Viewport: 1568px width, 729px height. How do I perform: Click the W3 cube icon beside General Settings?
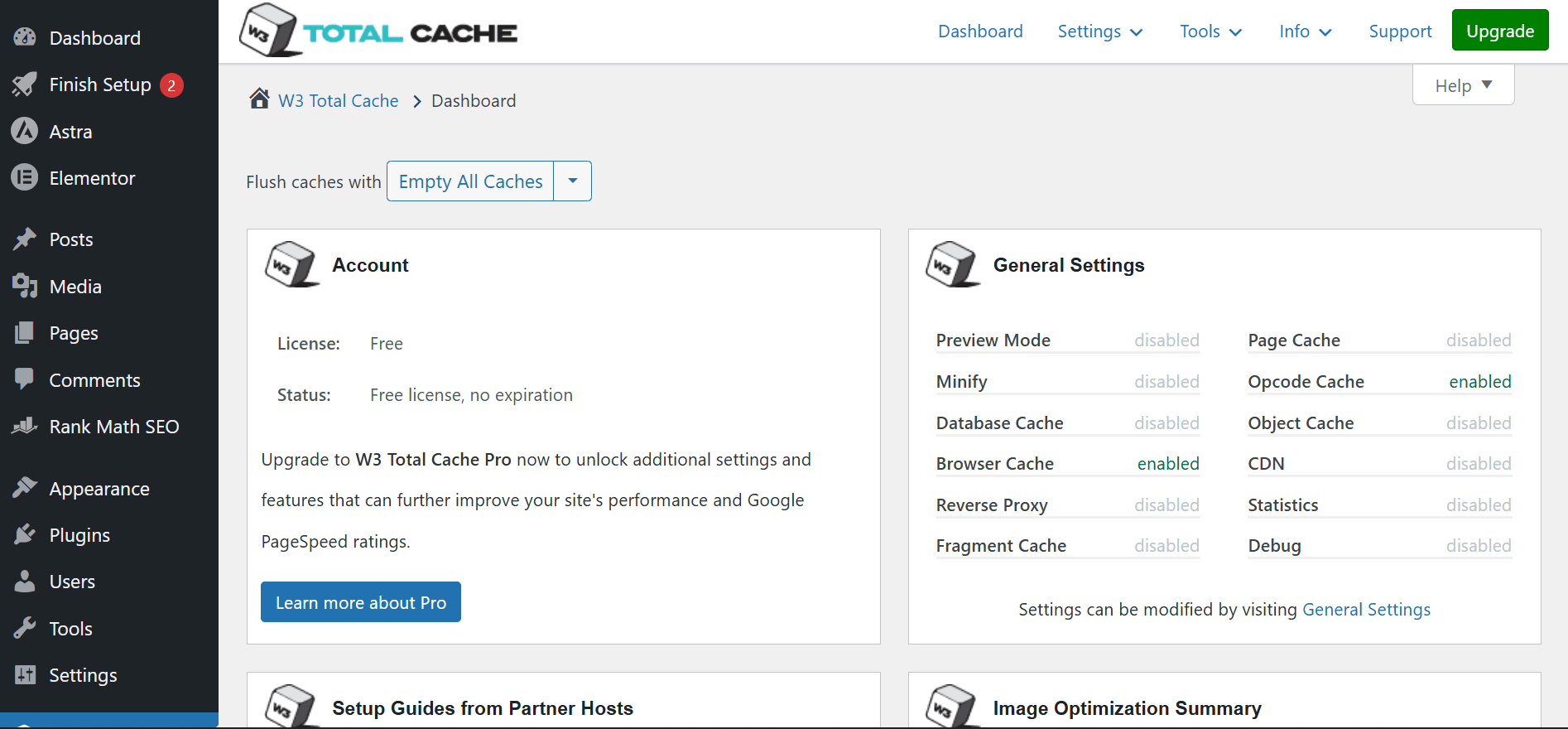tap(953, 265)
